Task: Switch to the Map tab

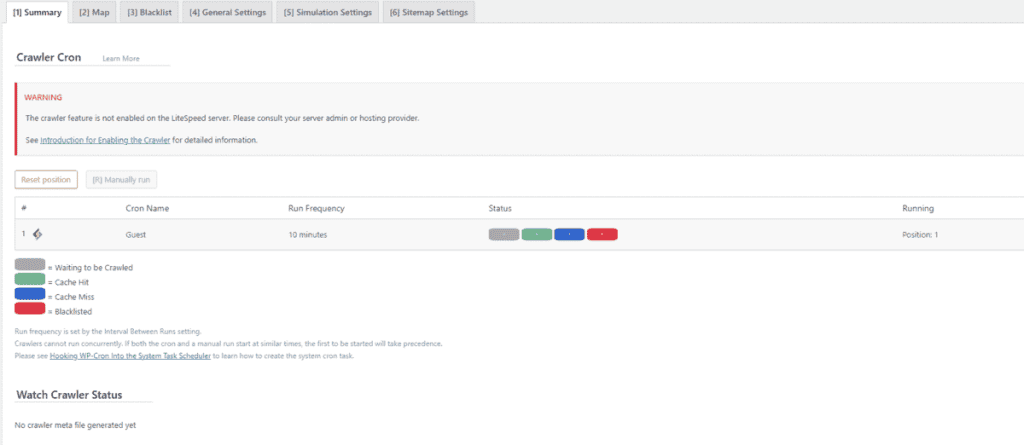Action: point(93,12)
